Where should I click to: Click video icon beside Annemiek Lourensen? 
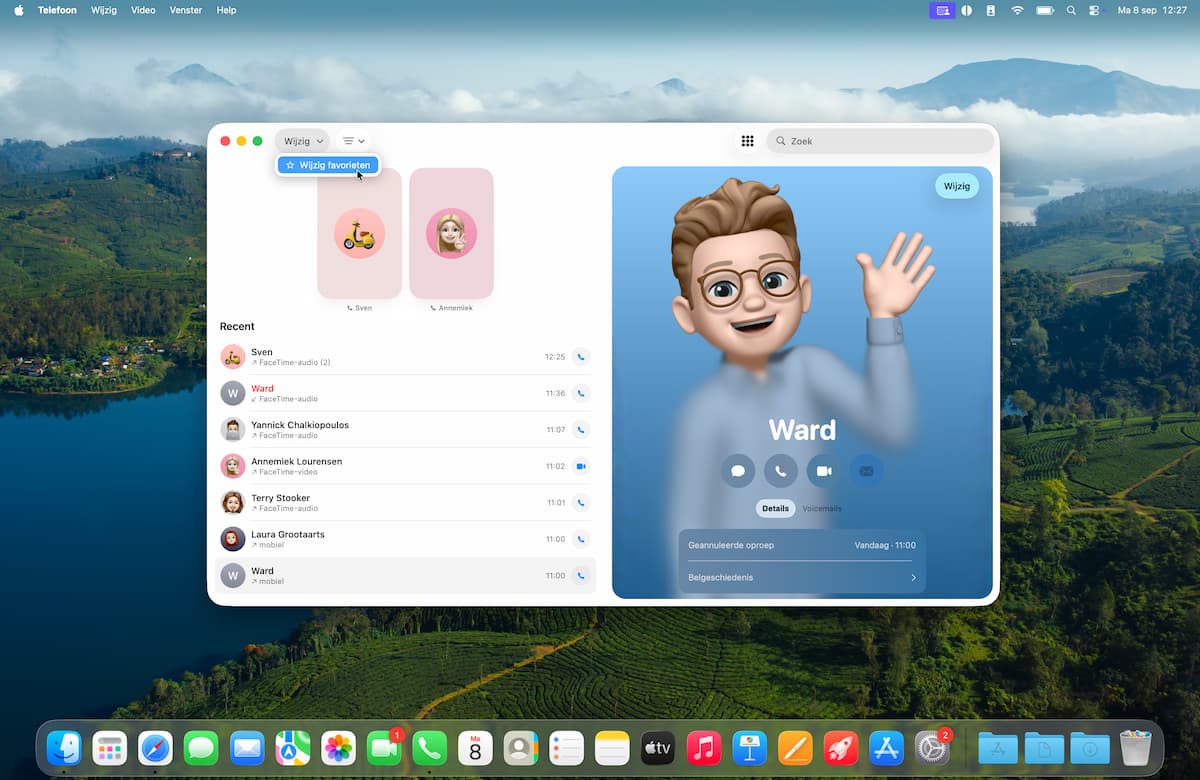580,466
